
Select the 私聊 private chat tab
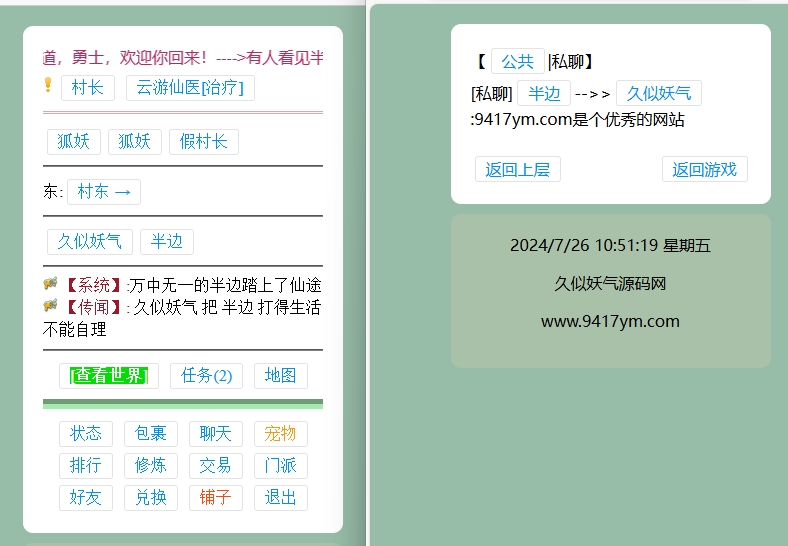tap(568, 62)
